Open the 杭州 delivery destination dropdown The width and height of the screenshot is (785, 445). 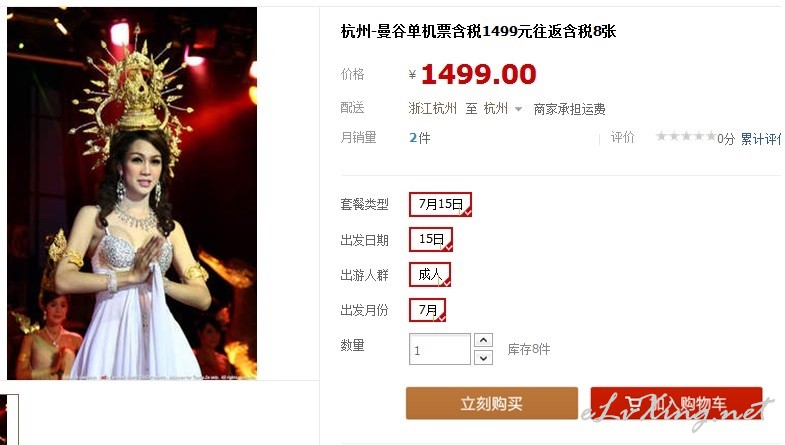click(x=502, y=109)
